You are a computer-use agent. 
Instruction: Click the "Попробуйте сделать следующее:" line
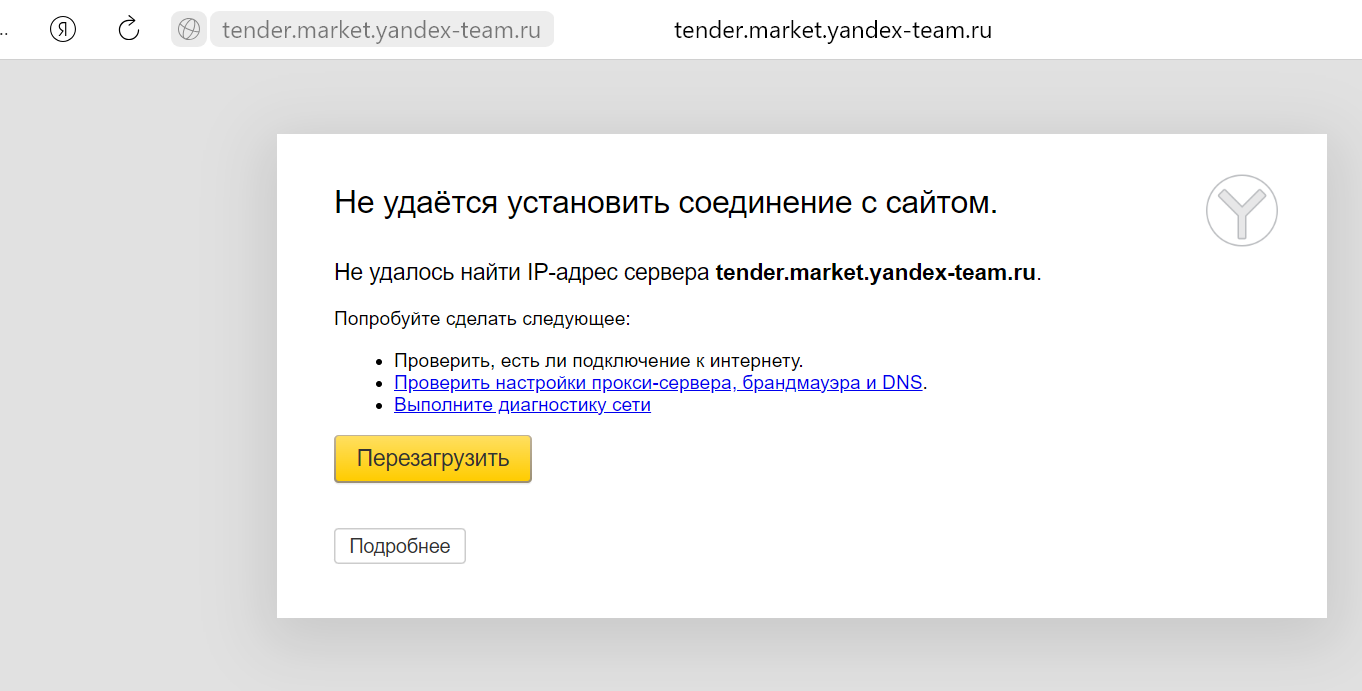click(x=482, y=320)
